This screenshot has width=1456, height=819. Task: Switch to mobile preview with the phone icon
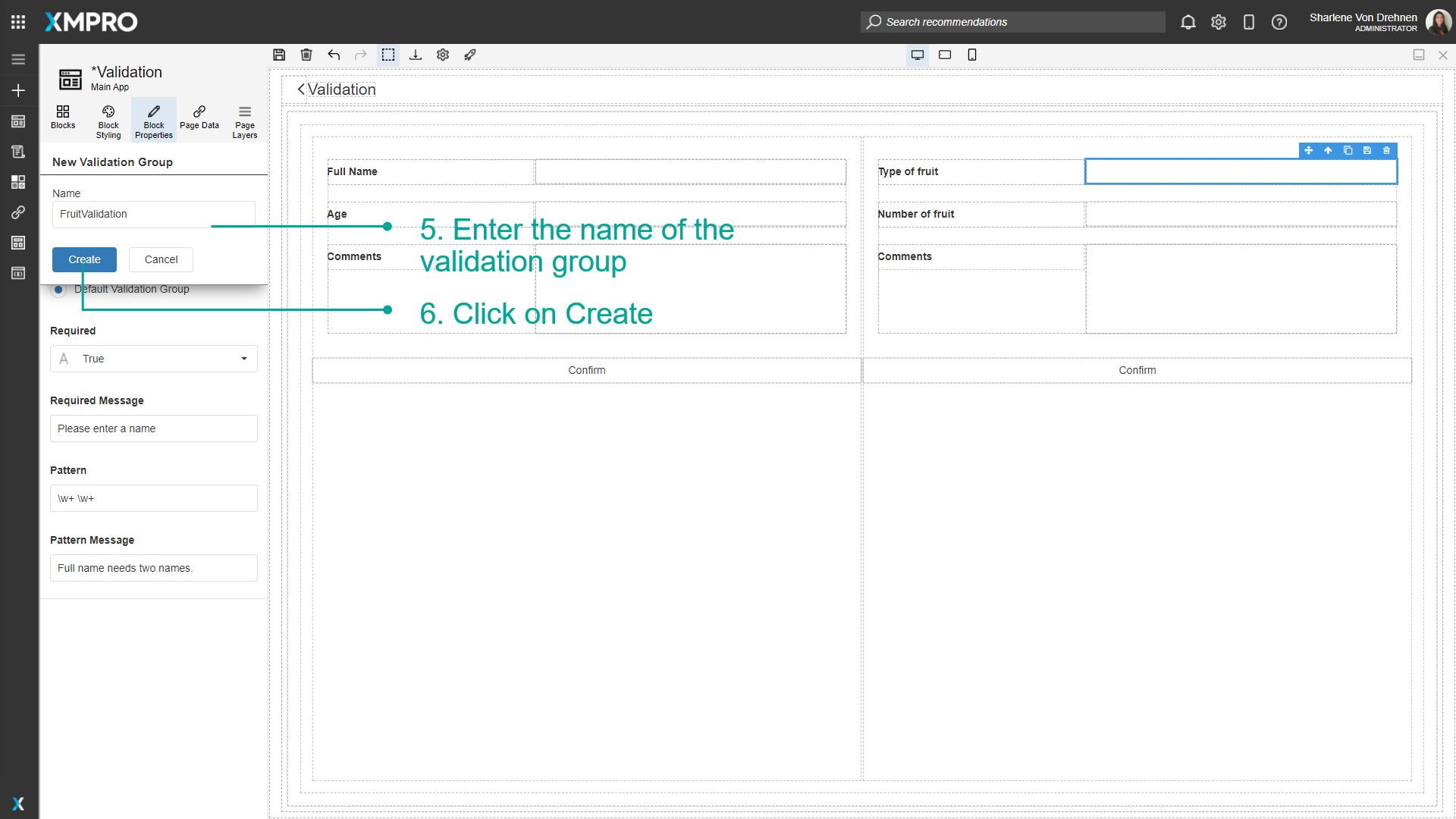pyautogui.click(x=971, y=55)
